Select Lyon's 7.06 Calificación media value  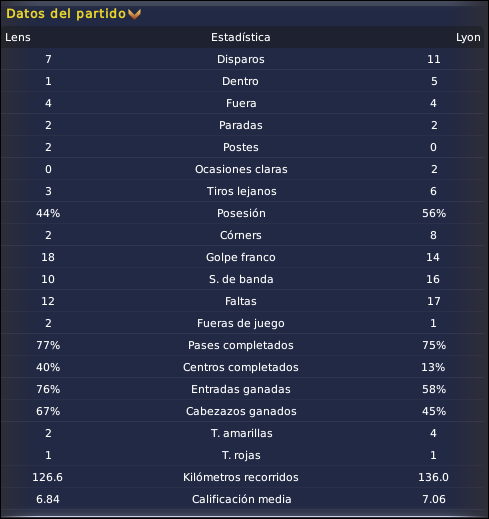(x=434, y=499)
